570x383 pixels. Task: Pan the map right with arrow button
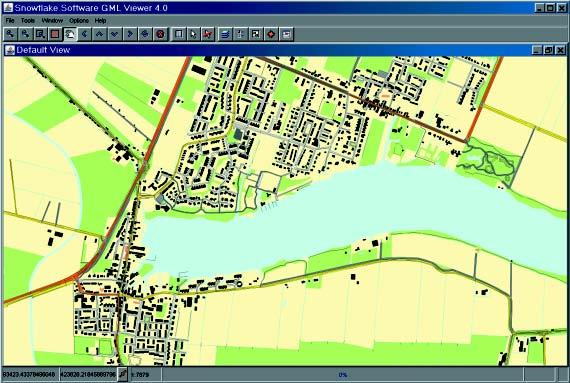[129, 34]
